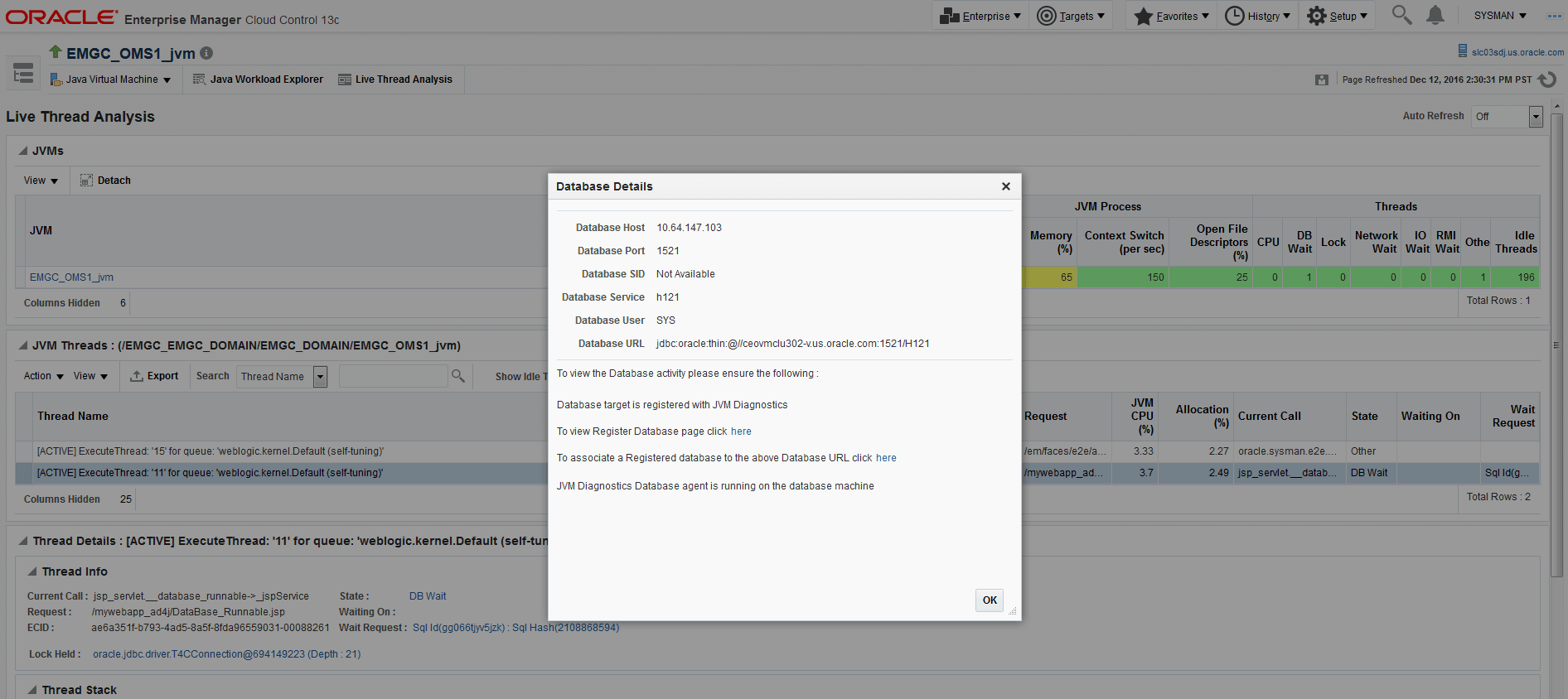Open the Favorites menu
1568x699 pixels.
coord(1171,16)
